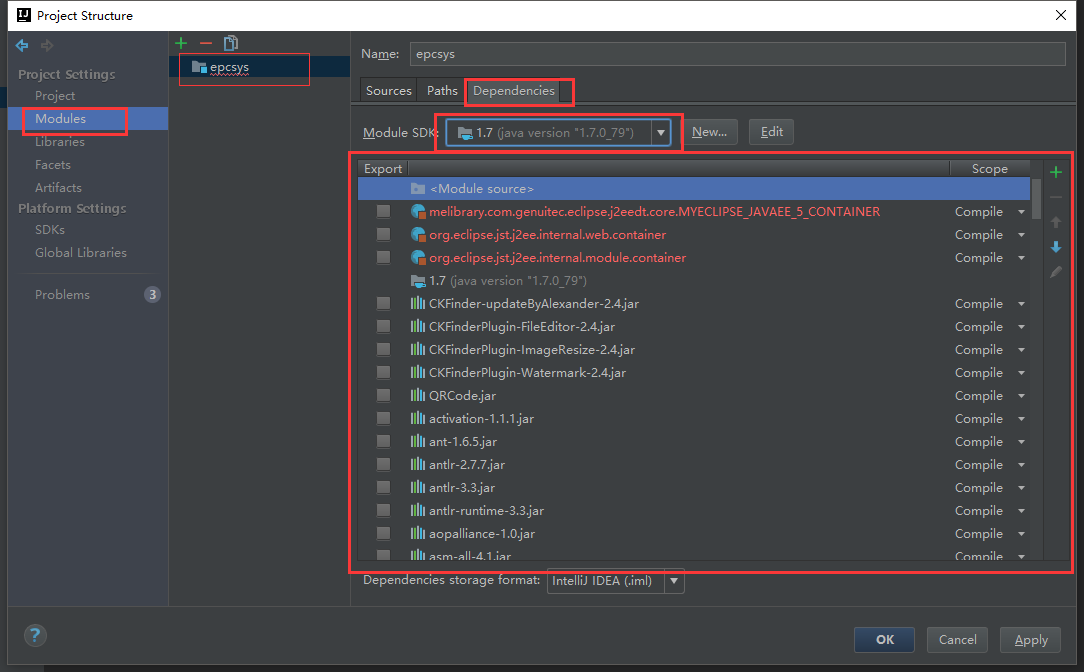This screenshot has width=1084, height=672.
Task: Enable export for ant-1.6.5.jar
Action: [383, 442]
